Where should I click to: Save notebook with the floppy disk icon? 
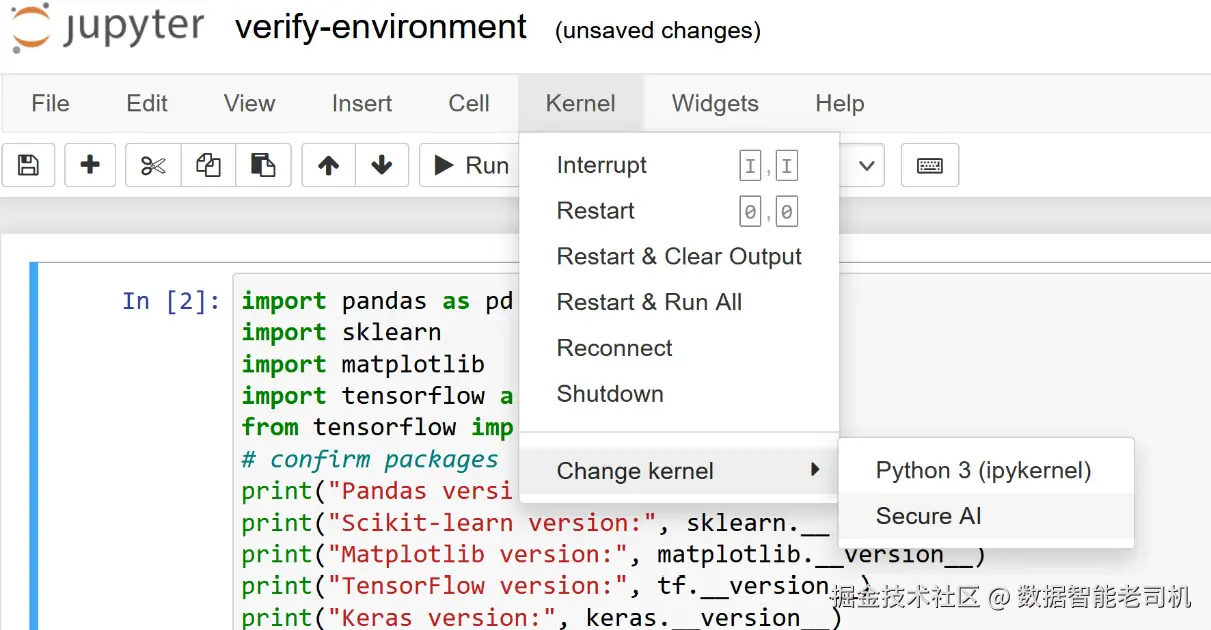[x=28, y=165]
